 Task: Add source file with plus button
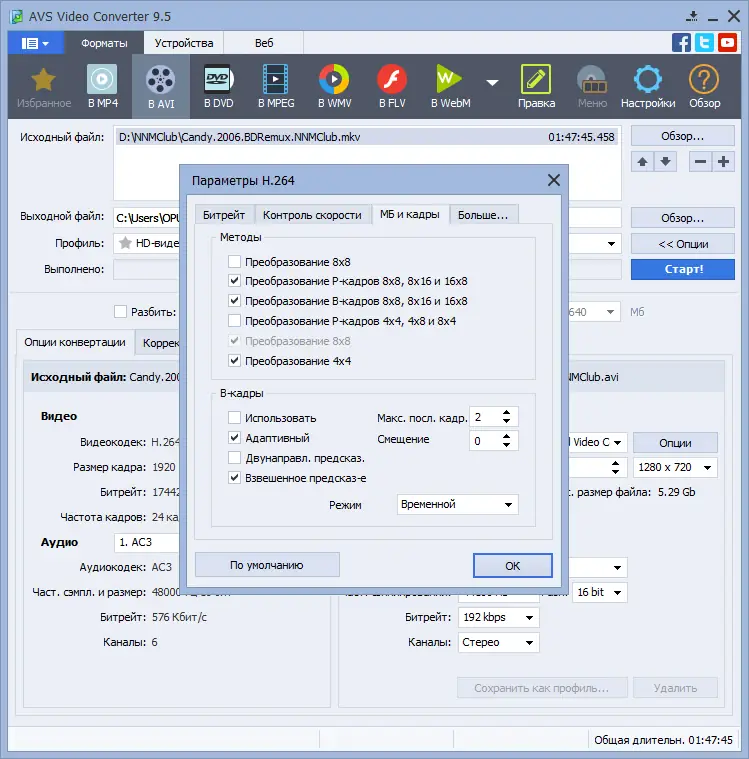(724, 162)
